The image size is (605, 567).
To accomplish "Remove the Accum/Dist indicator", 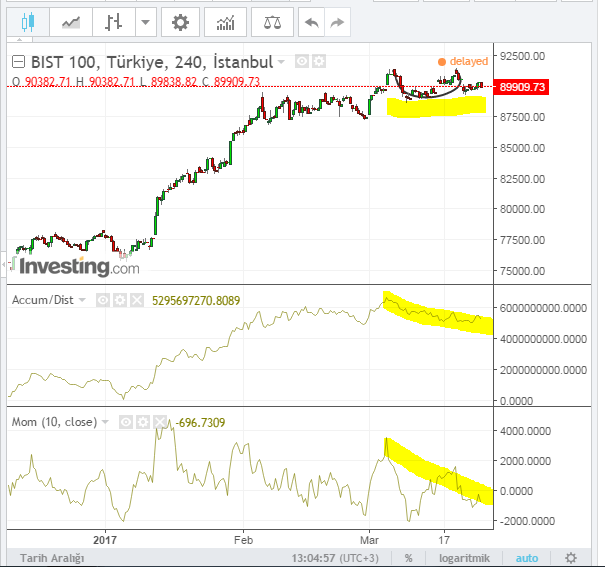I will pyautogui.click(x=137, y=300).
